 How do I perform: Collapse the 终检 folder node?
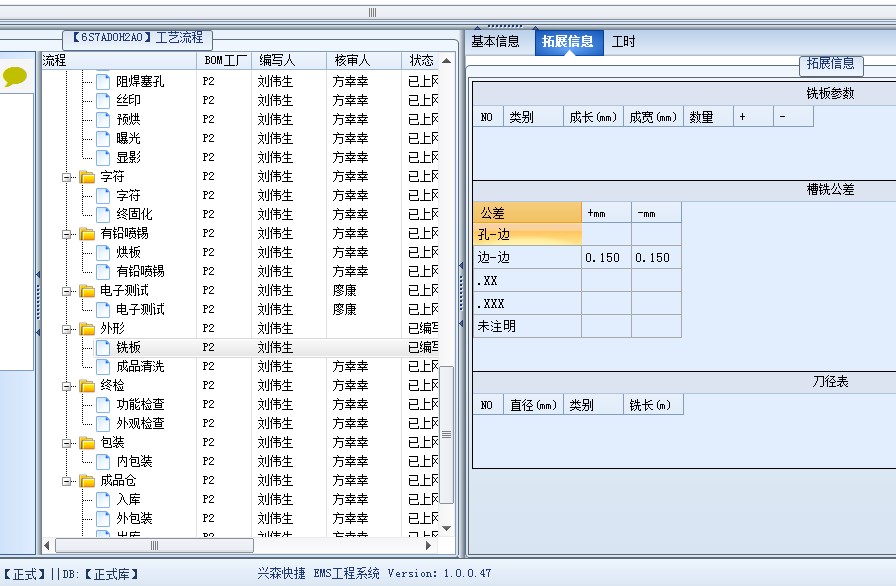tap(66, 386)
